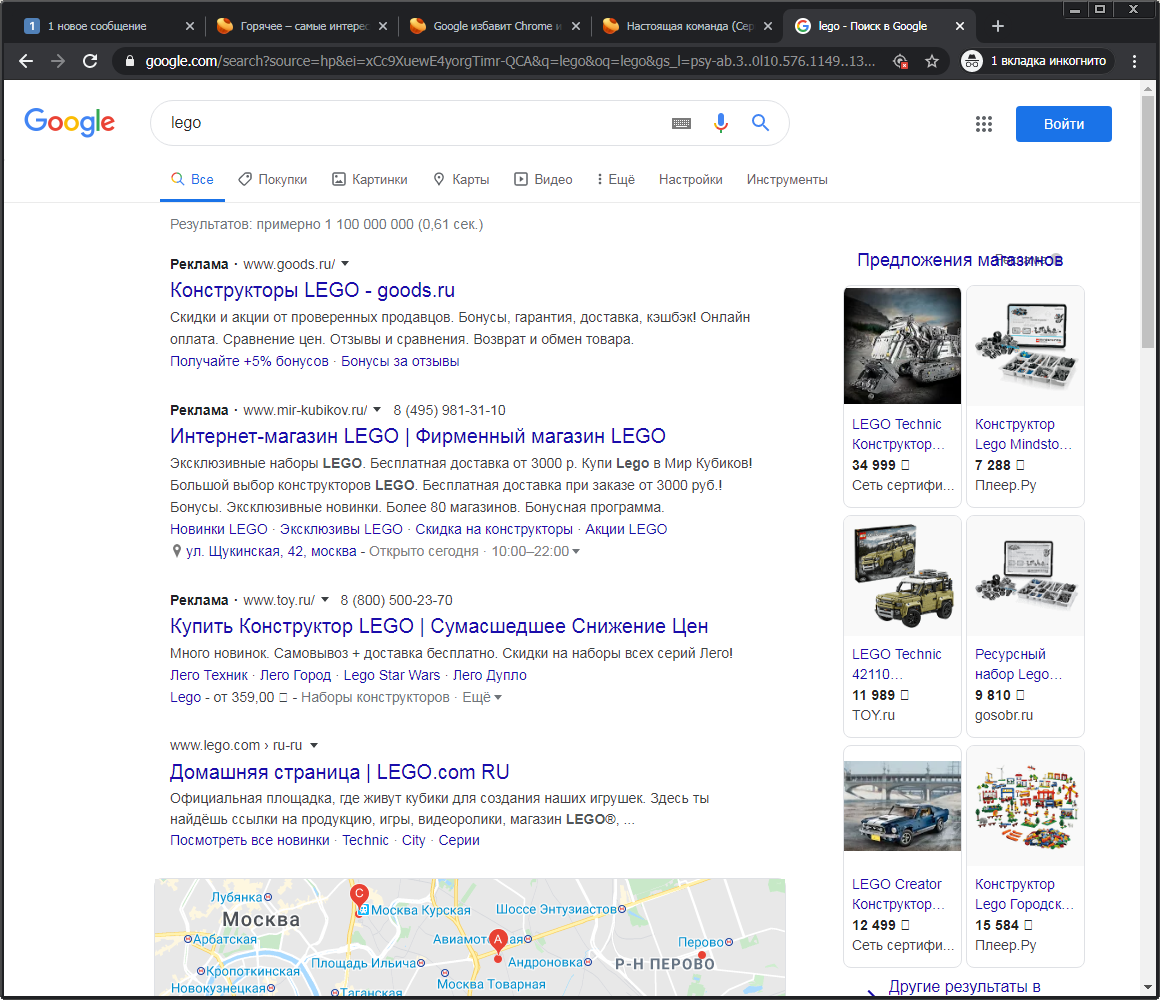Click the incognito profile icon
The height and width of the screenshot is (1000, 1160).
971,61
